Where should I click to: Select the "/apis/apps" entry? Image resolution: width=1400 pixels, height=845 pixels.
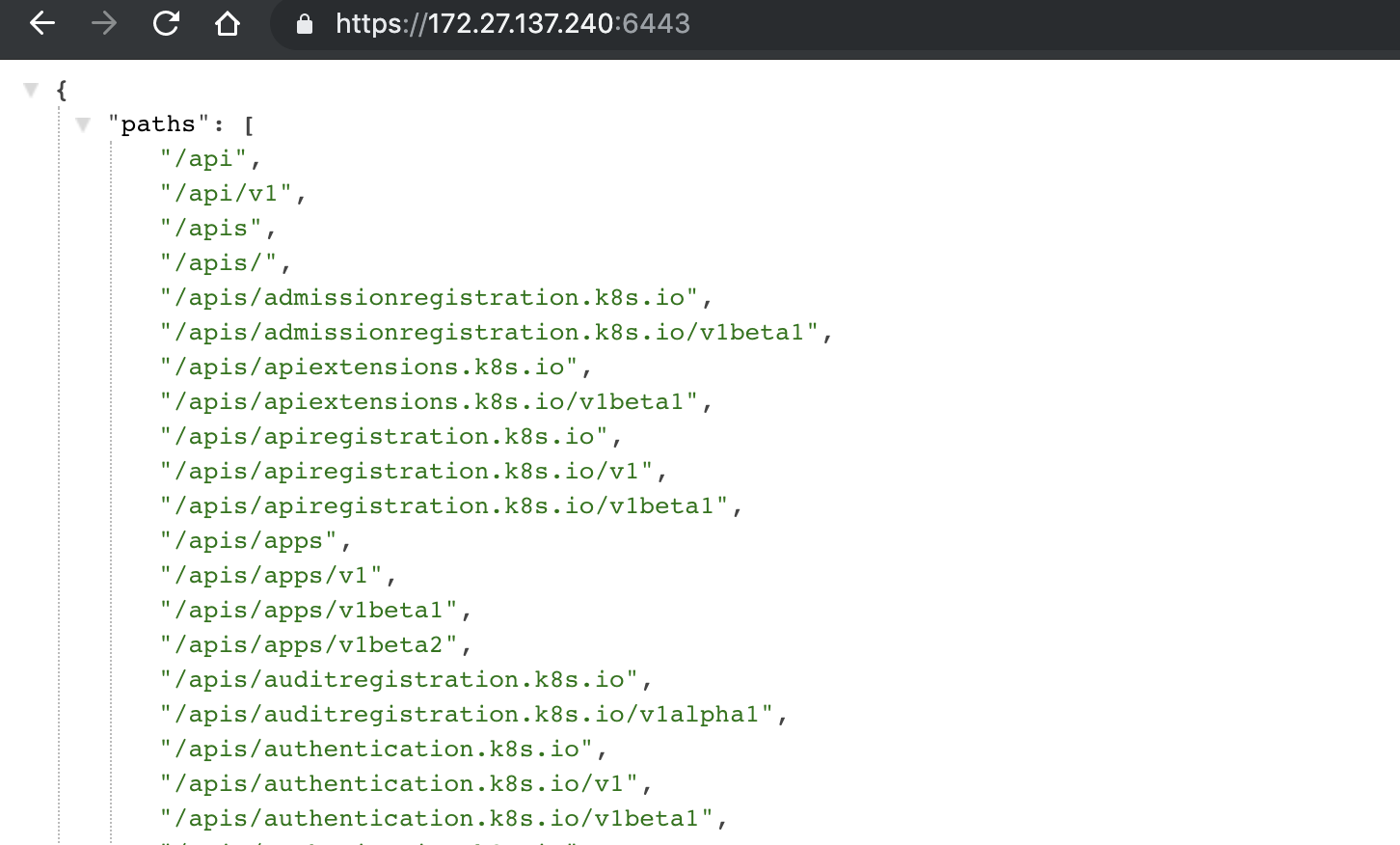[x=249, y=541]
